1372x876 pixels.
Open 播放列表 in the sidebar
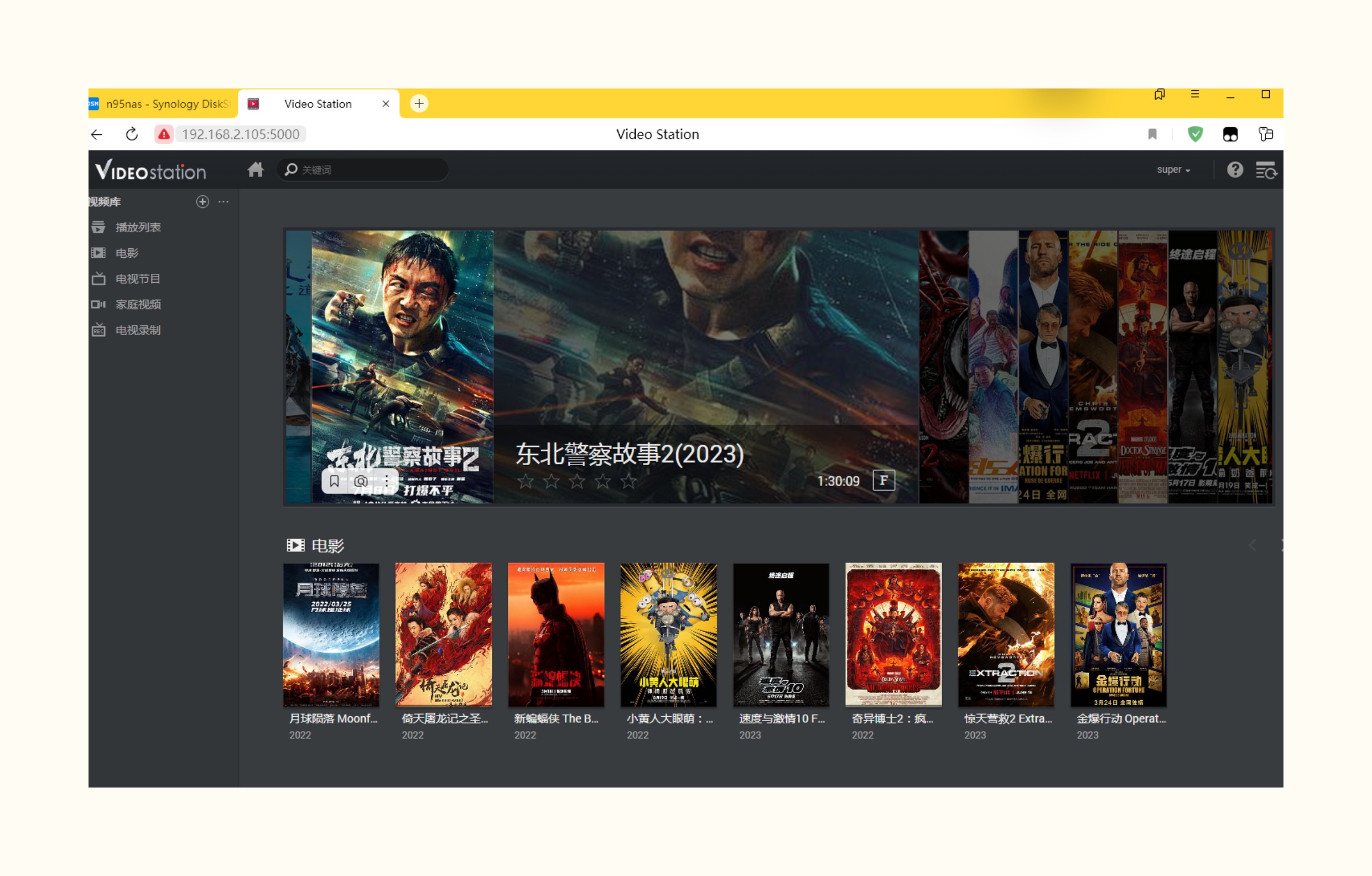click(137, 227)
